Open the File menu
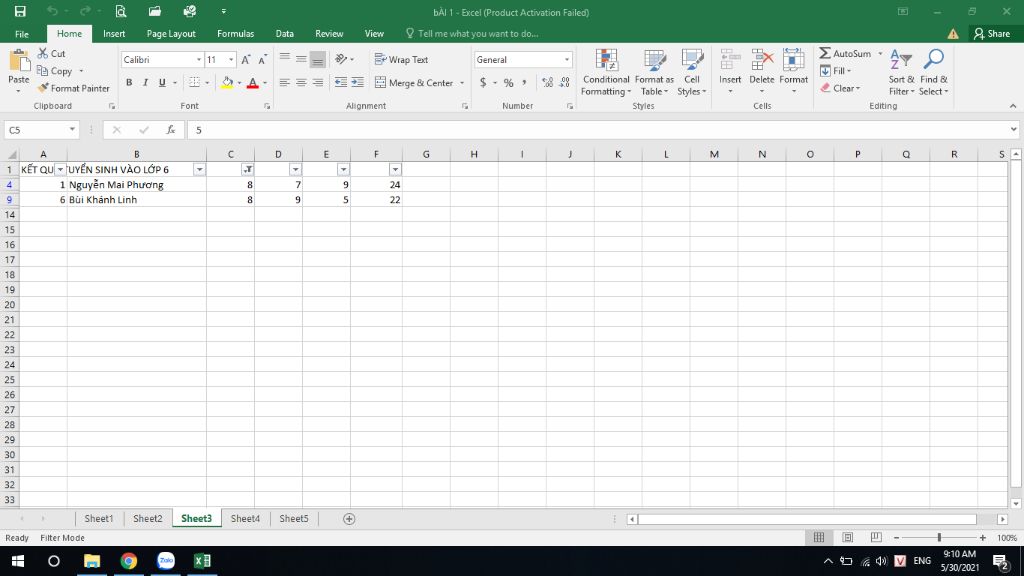The image size is (1024, 576). (x=22, y=34)
